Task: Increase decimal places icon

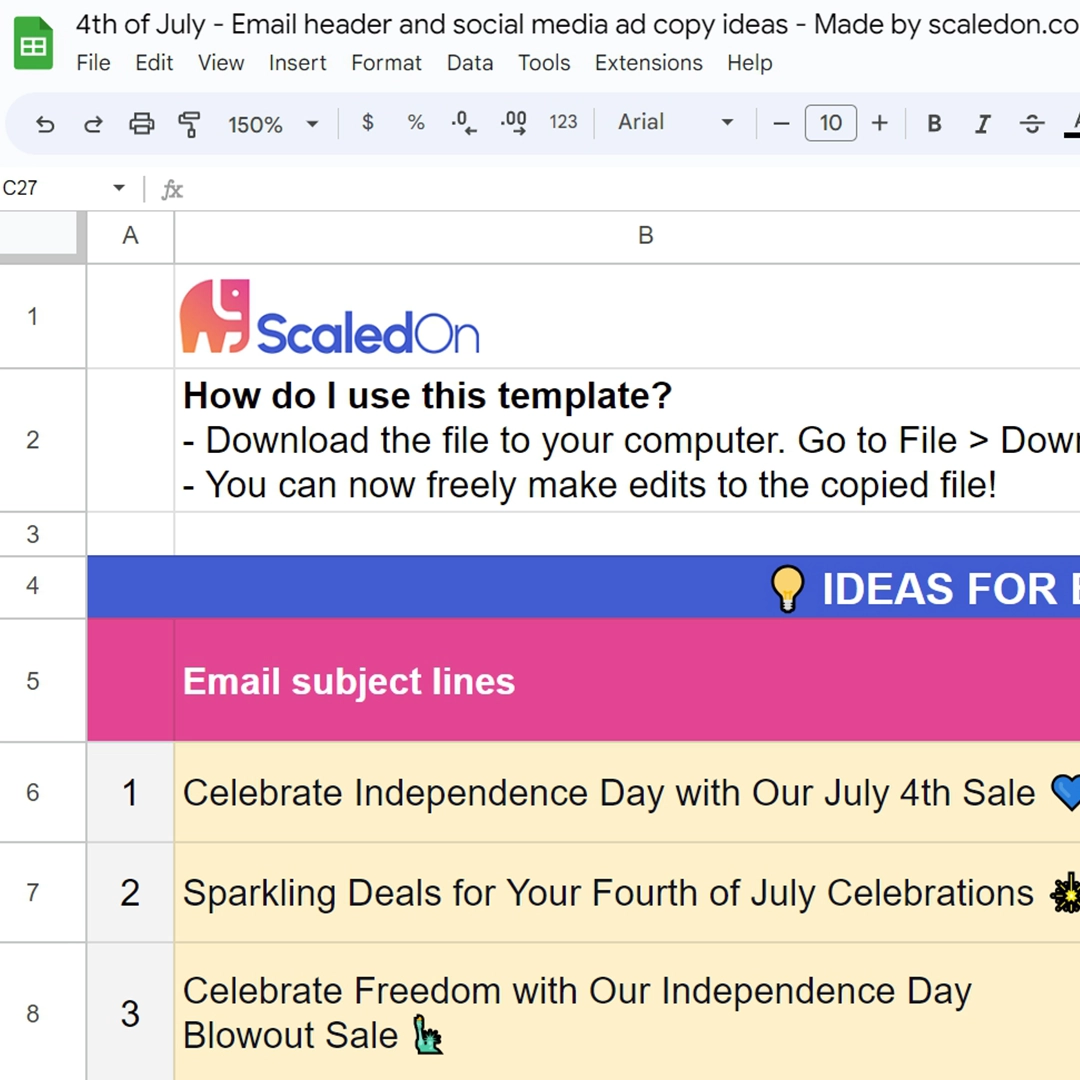Action: click(514, 123)
